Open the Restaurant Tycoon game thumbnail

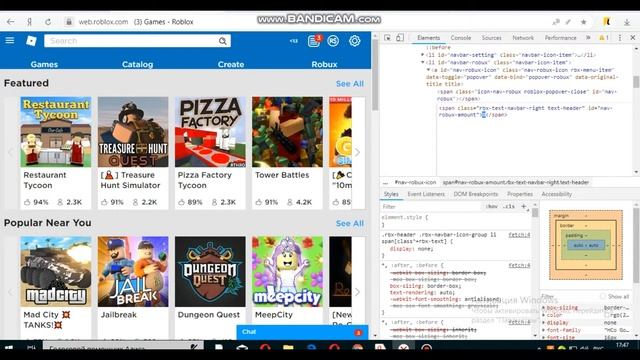coord(56,132)
